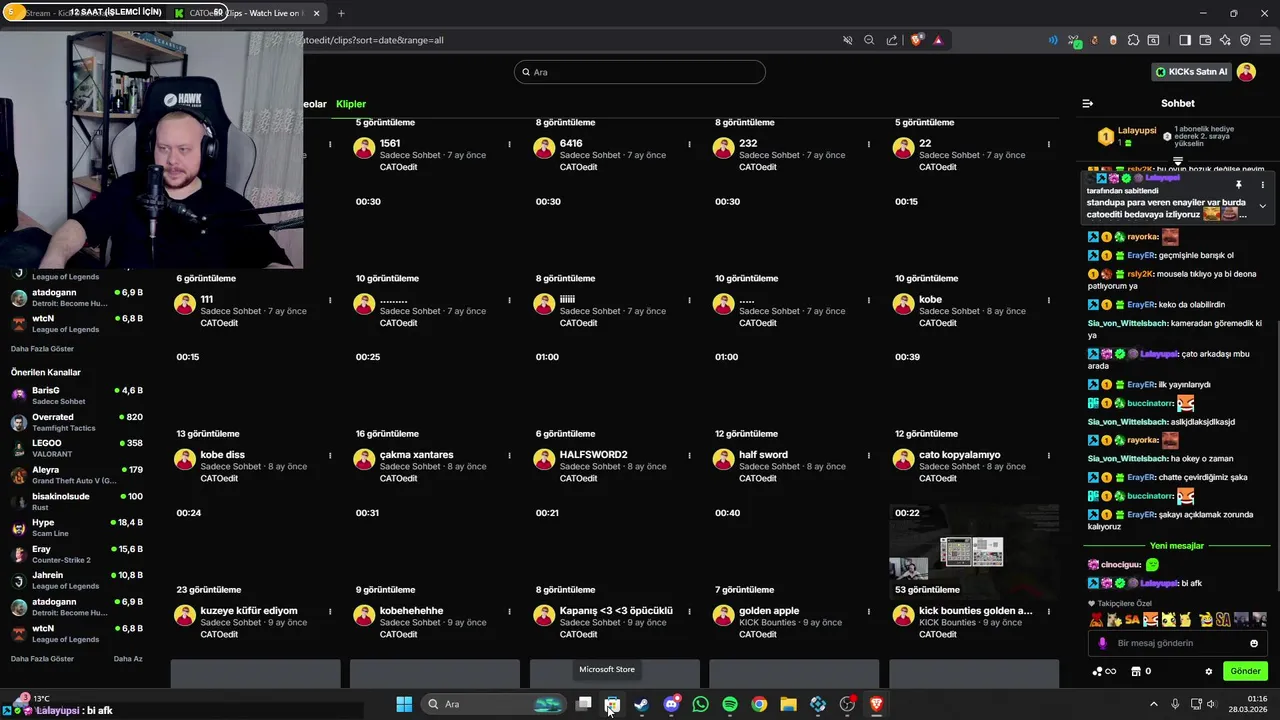The height and width of the screenshot is (720, 1280).
Task: Open the LEGOO VALORANT channel in sidebar
Action: 77,448
